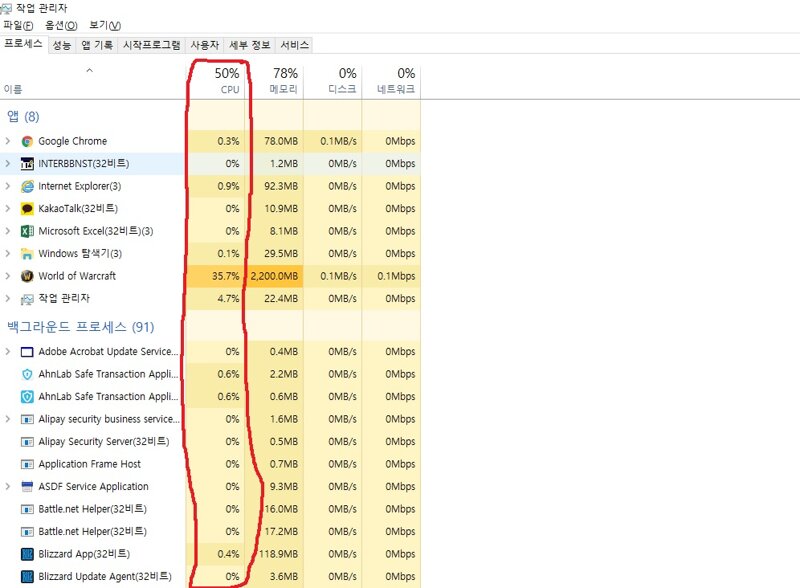Sort by the 디스크 column header
Image resolution: width=800 pixels, height=588 pixels.
point(333,81)
